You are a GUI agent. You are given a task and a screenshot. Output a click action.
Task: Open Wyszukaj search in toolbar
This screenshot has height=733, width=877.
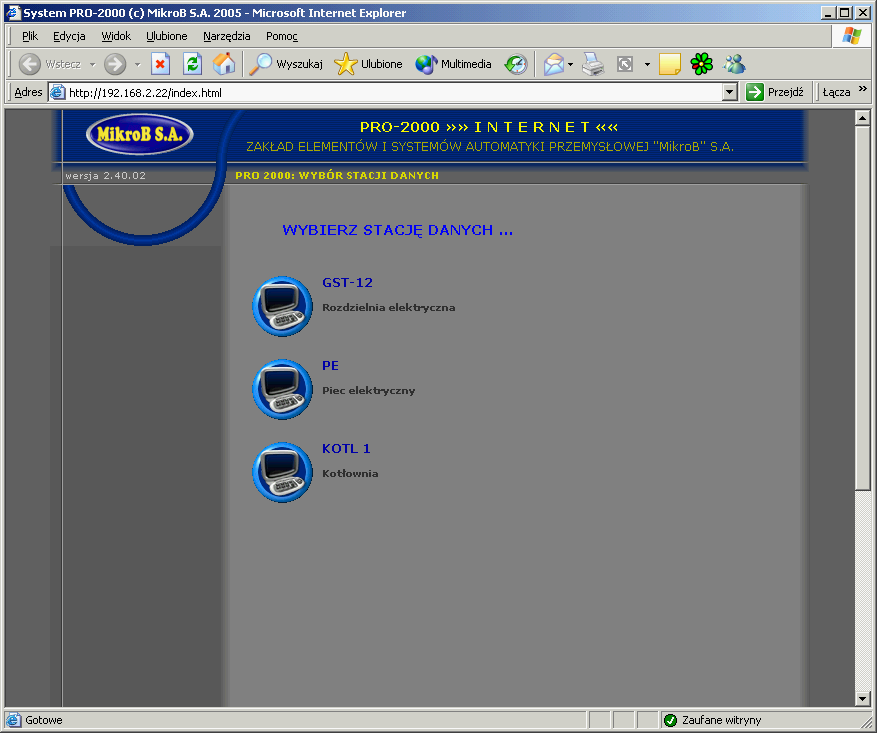point(286,64)
